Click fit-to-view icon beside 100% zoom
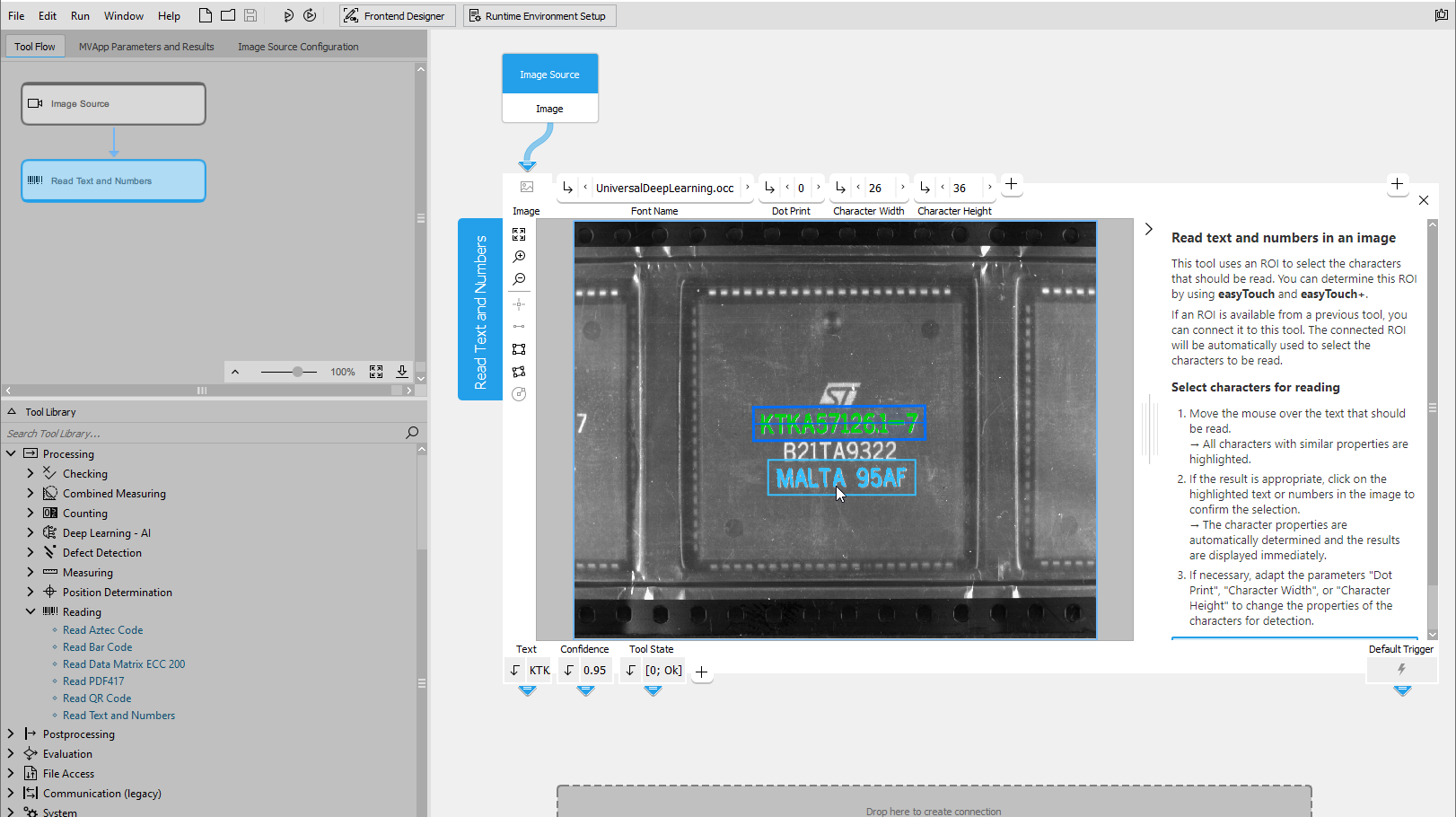Viewport: 1456px width, 817px height. click(376, 371)
